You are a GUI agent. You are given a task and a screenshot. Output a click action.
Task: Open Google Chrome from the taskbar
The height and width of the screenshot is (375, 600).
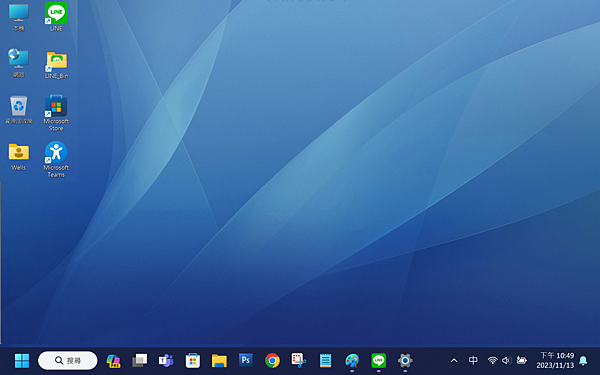click(272, 360)
